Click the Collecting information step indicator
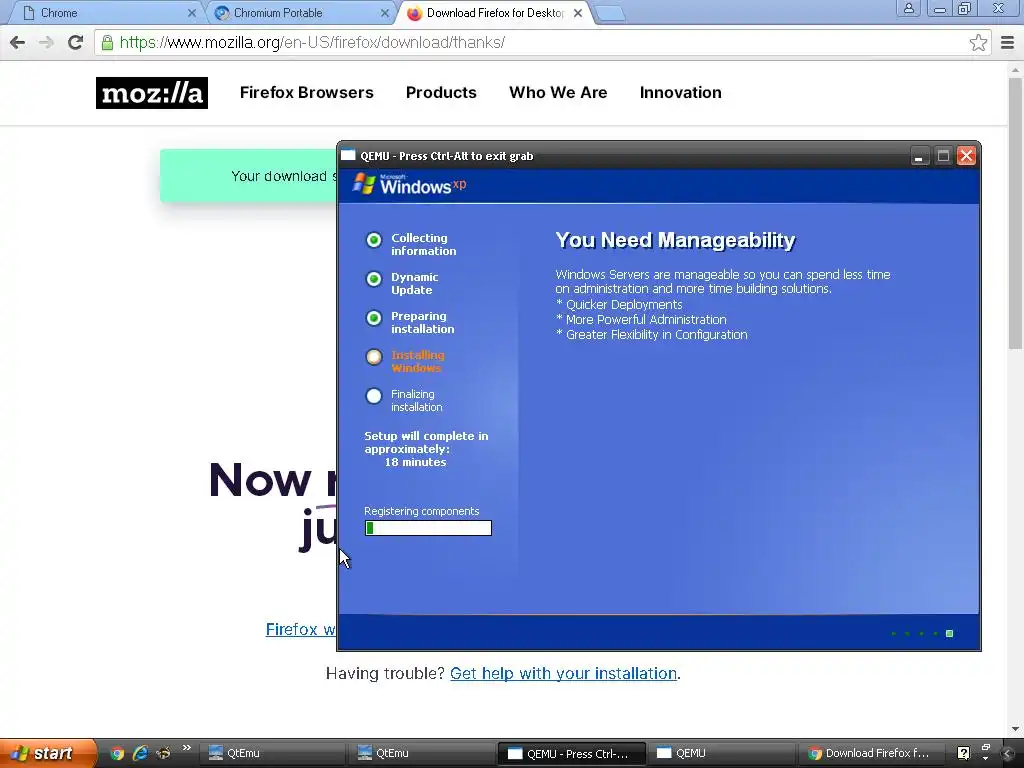 374,240
